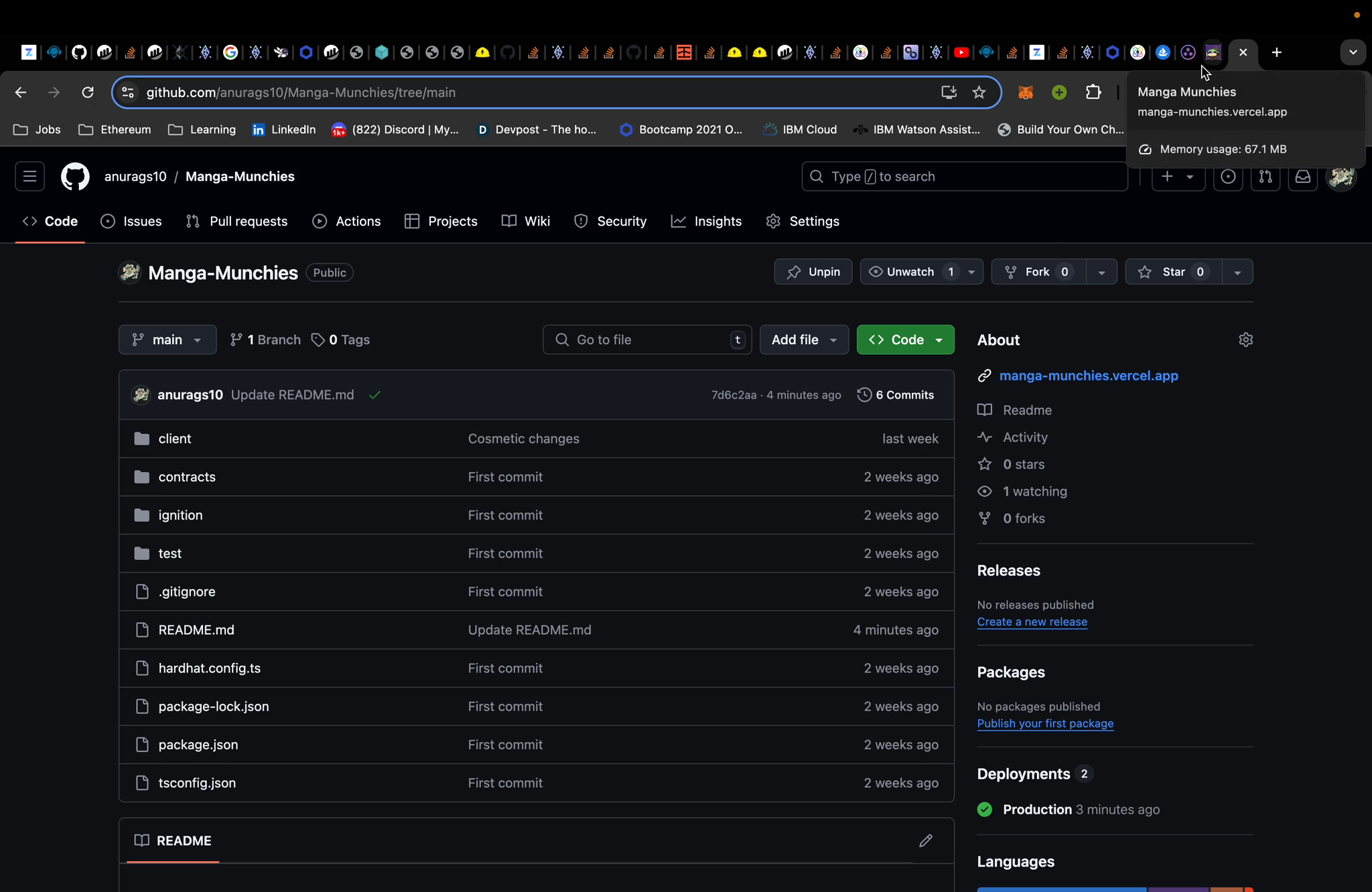1372x892 pixels.
Task: Open the notifications inbox icon
Action: (x=1303, y=177)
